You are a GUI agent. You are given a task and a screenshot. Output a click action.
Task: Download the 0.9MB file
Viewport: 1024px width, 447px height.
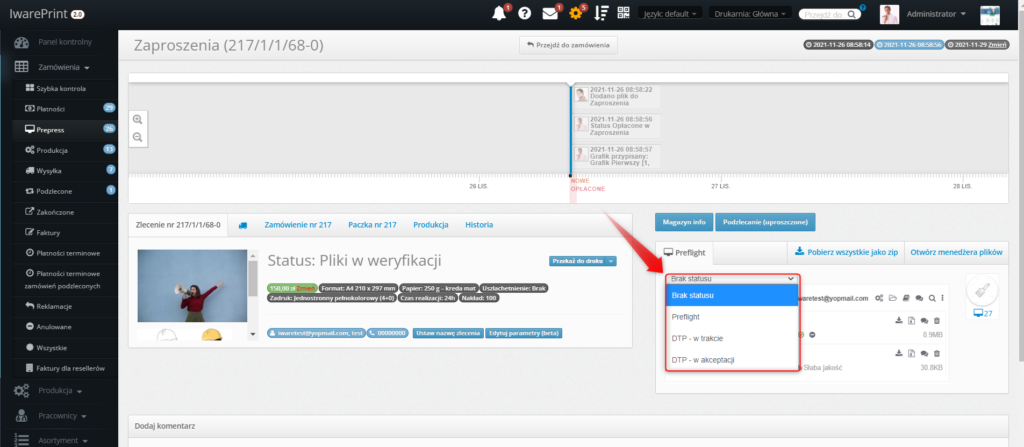point(899,320)
